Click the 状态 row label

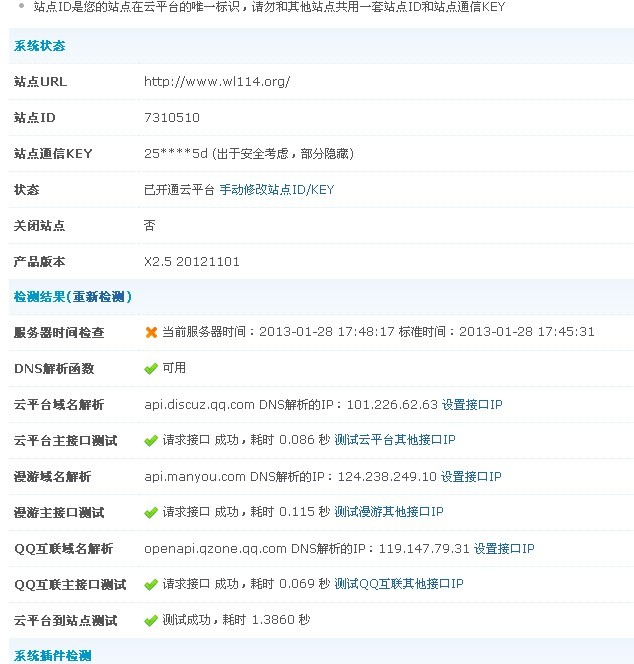pos(27,190)
